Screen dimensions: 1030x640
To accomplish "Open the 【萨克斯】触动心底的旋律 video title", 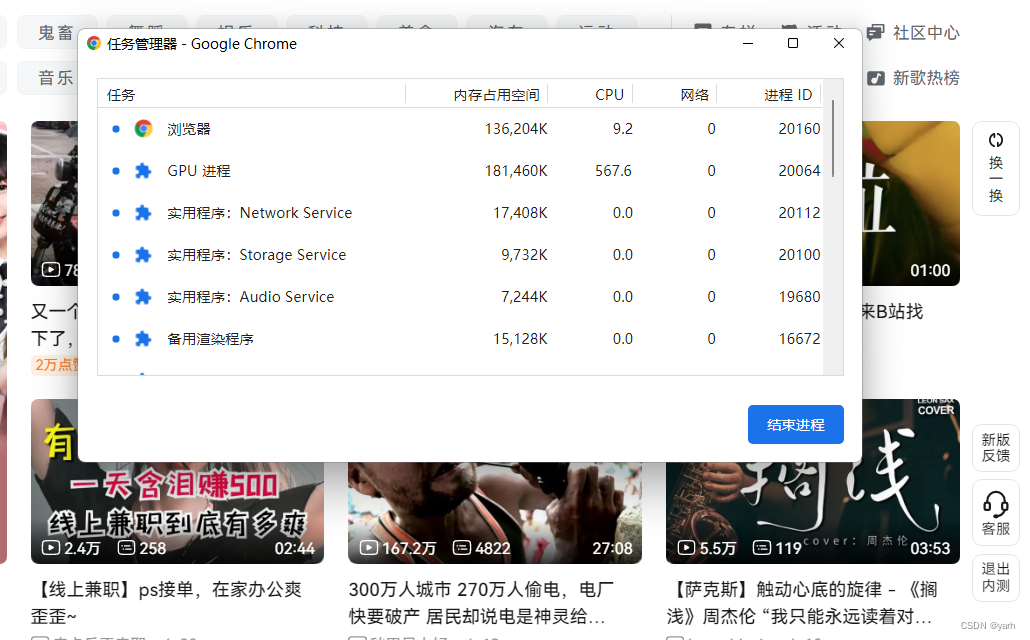I will pyautogui.click(x=801, y=603).
